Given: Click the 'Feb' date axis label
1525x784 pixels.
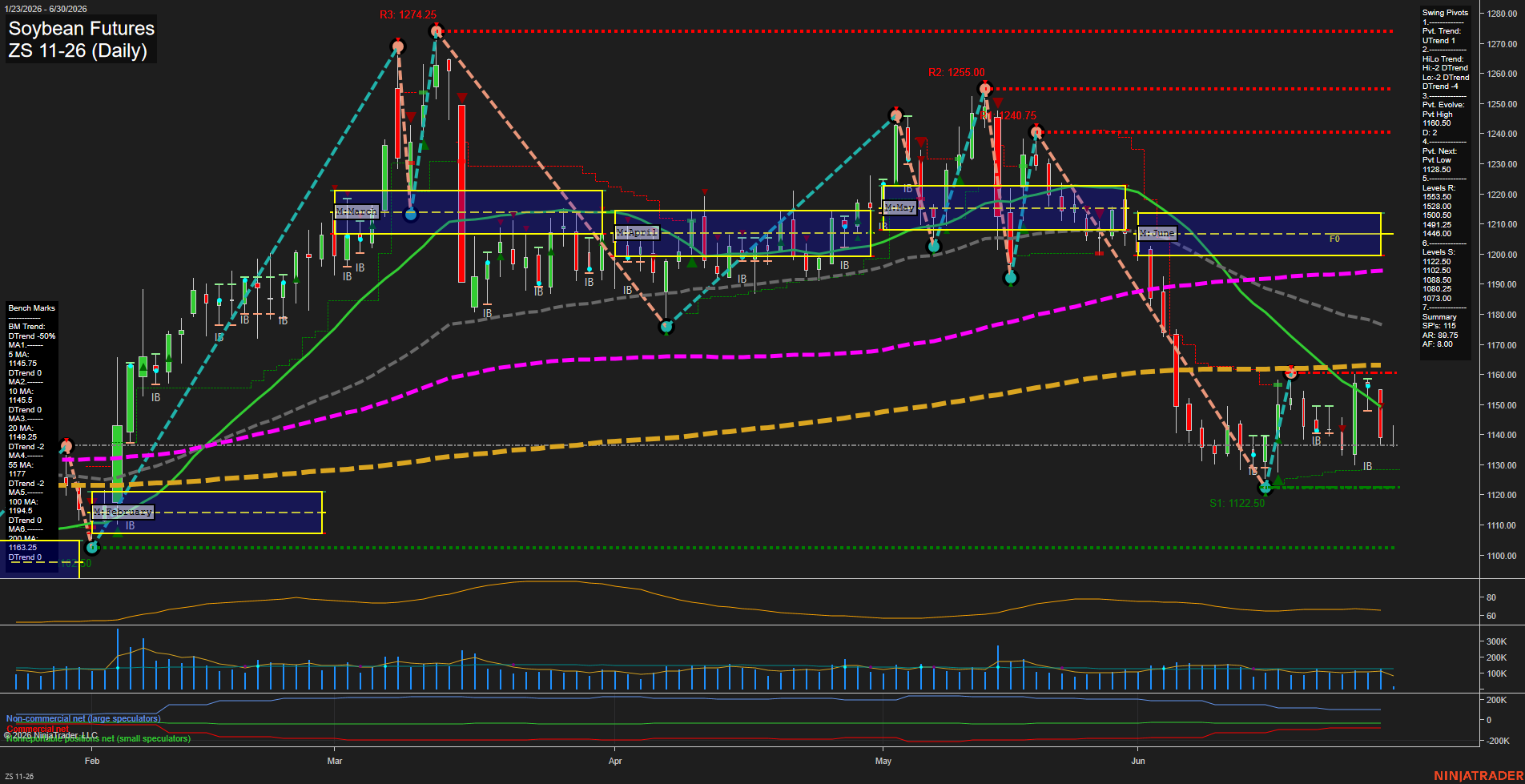Looking at the screenshot, I should pyautogui.click(x=92, y=761).
